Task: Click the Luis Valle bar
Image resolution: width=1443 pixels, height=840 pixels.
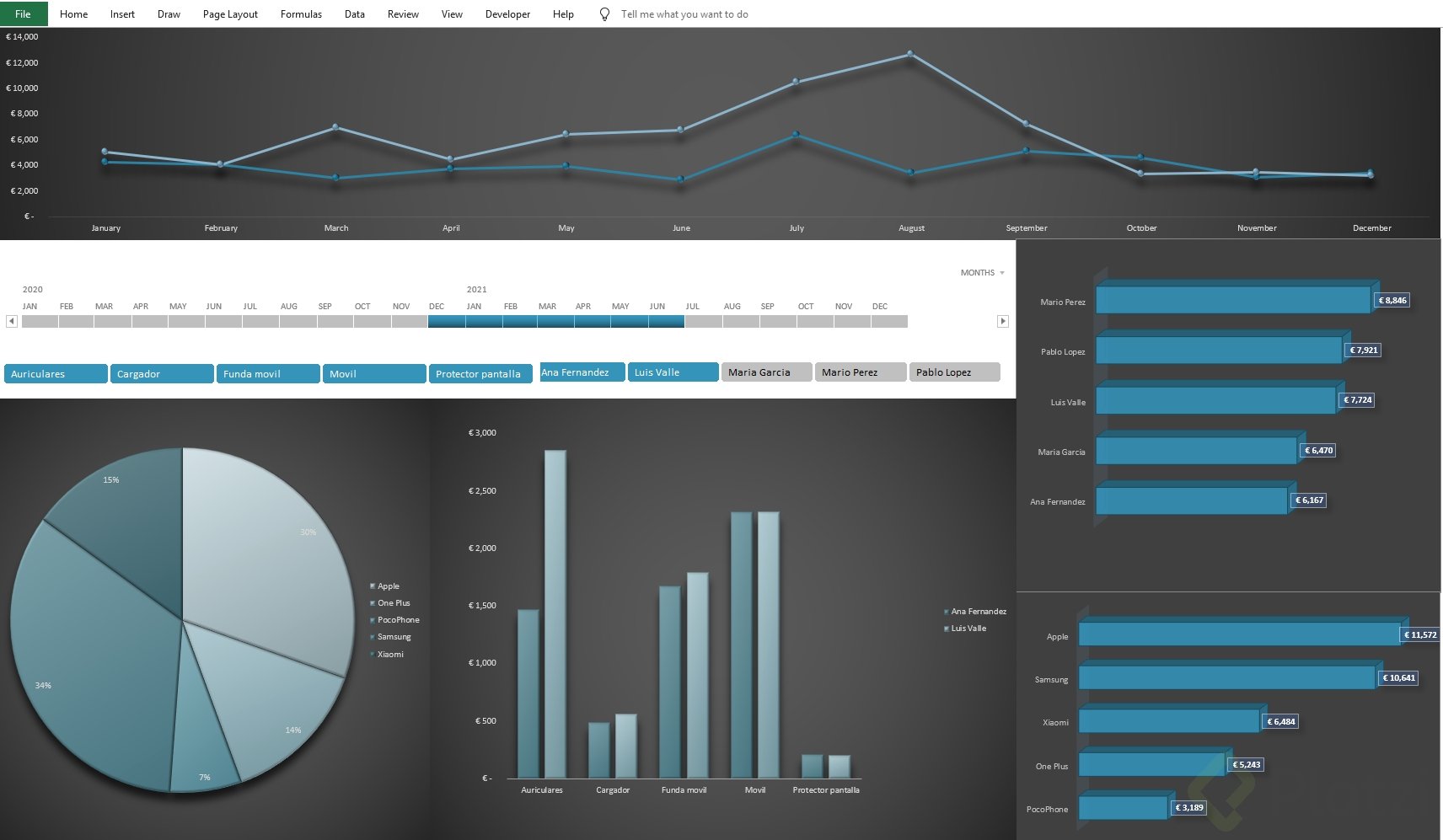Action: tap(1215, 400)
